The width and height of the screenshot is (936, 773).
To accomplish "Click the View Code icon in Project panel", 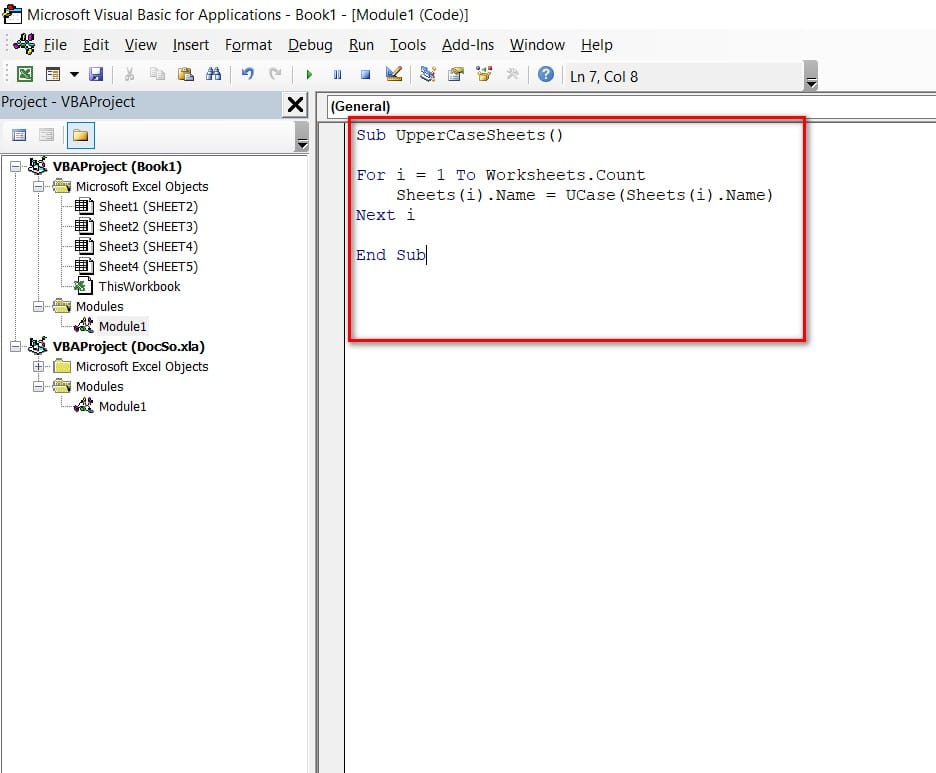I will (x=19, y=135).
